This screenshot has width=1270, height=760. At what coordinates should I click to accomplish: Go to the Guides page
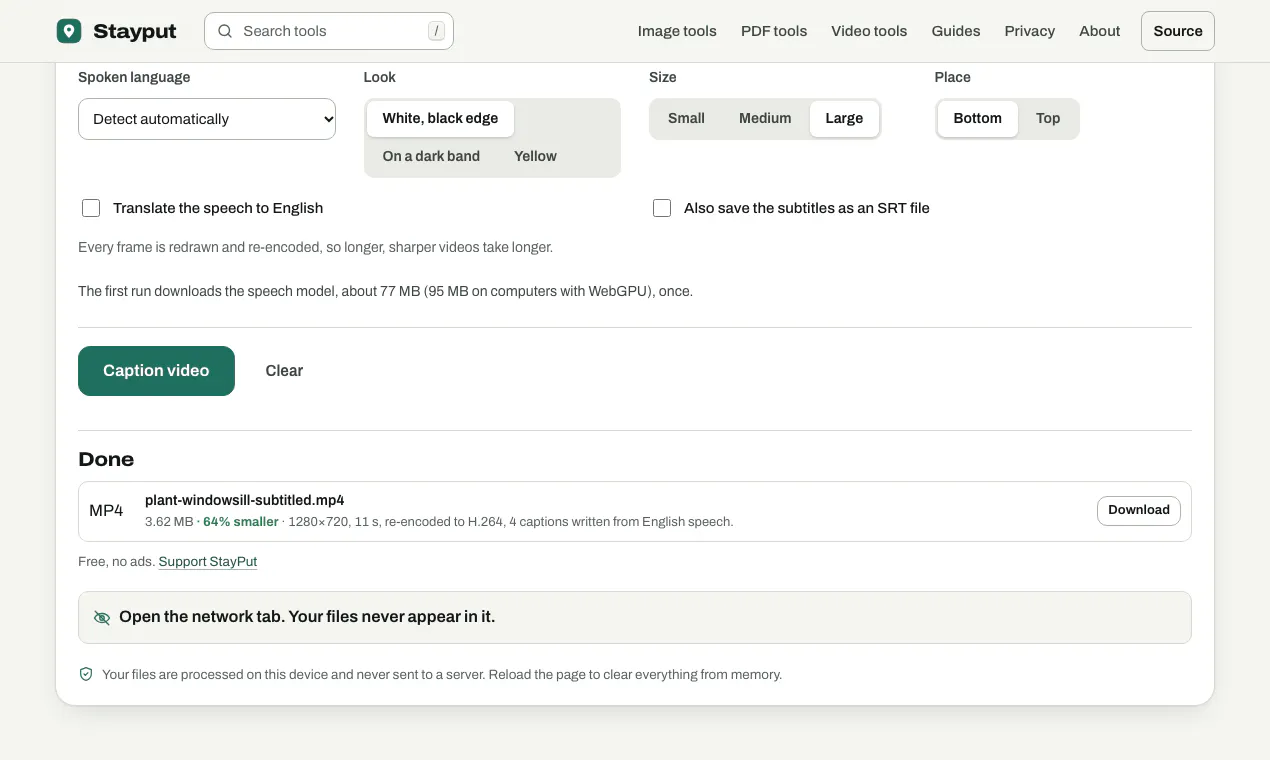(x=956, y=31)
